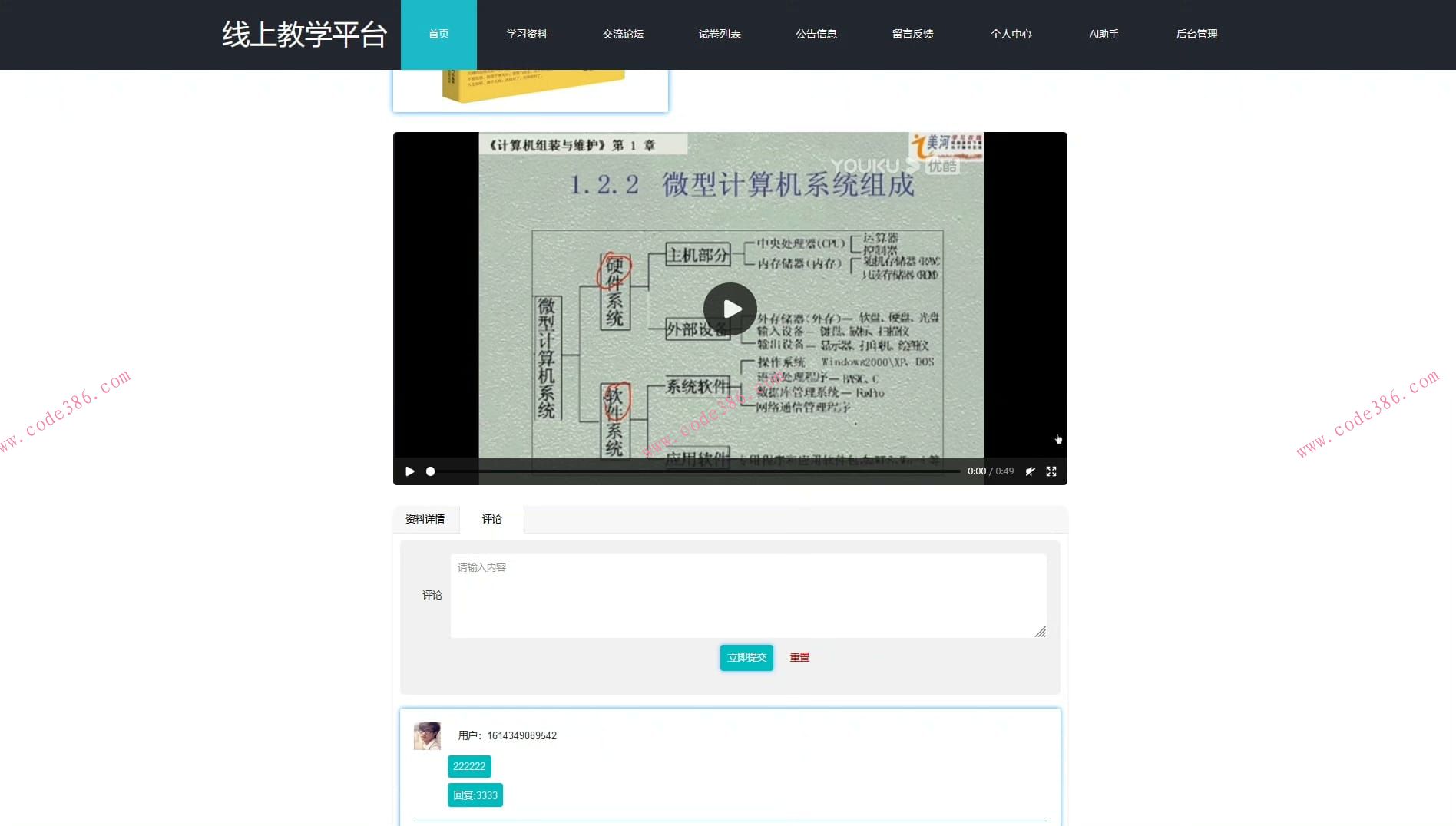The width and height of the screenshot is (1456, 826).
Task: Launch the AI助手 page
Action: (1104, 35)
